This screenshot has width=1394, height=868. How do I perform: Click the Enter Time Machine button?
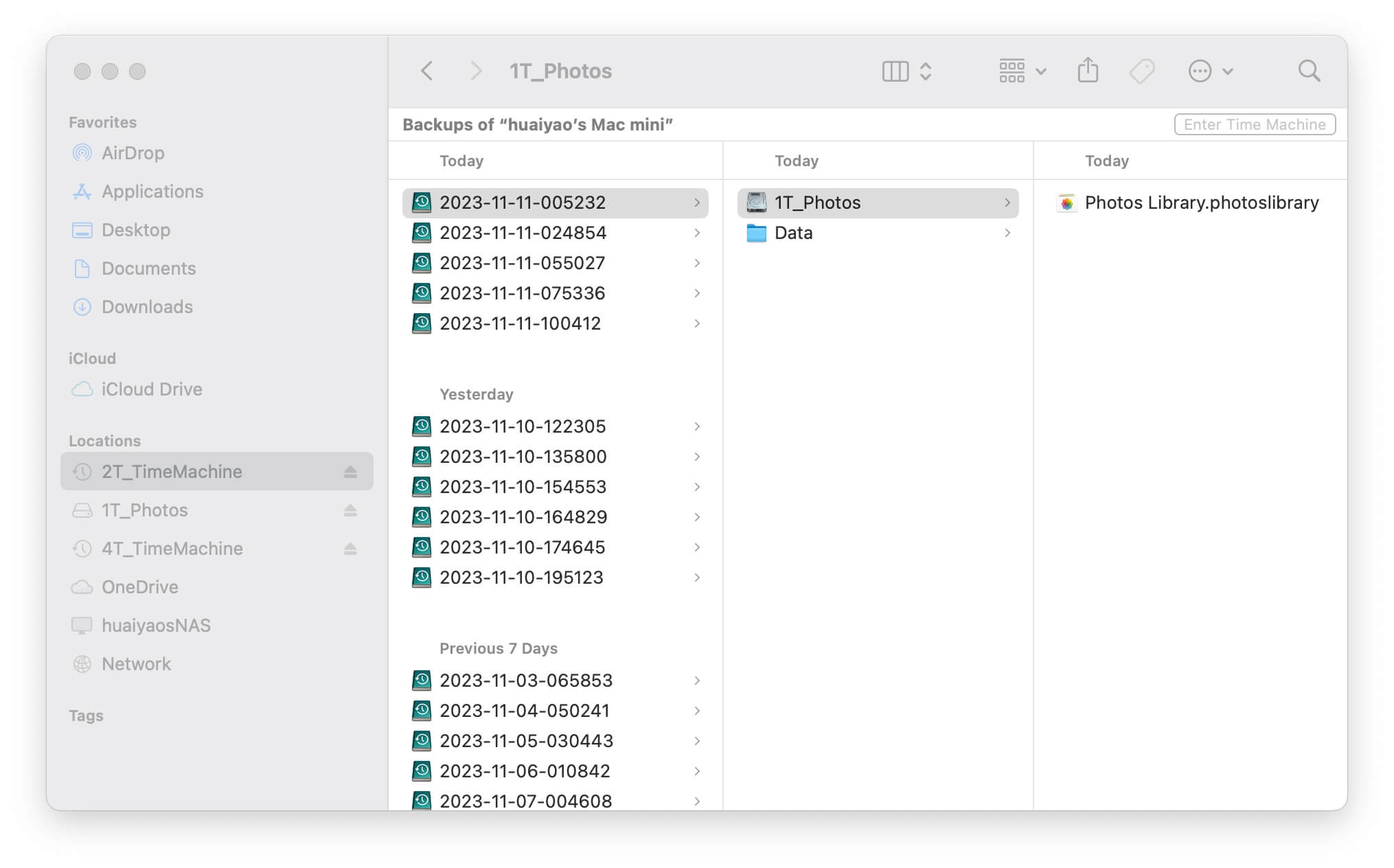pyautogui.click(x=1255, y=124)
